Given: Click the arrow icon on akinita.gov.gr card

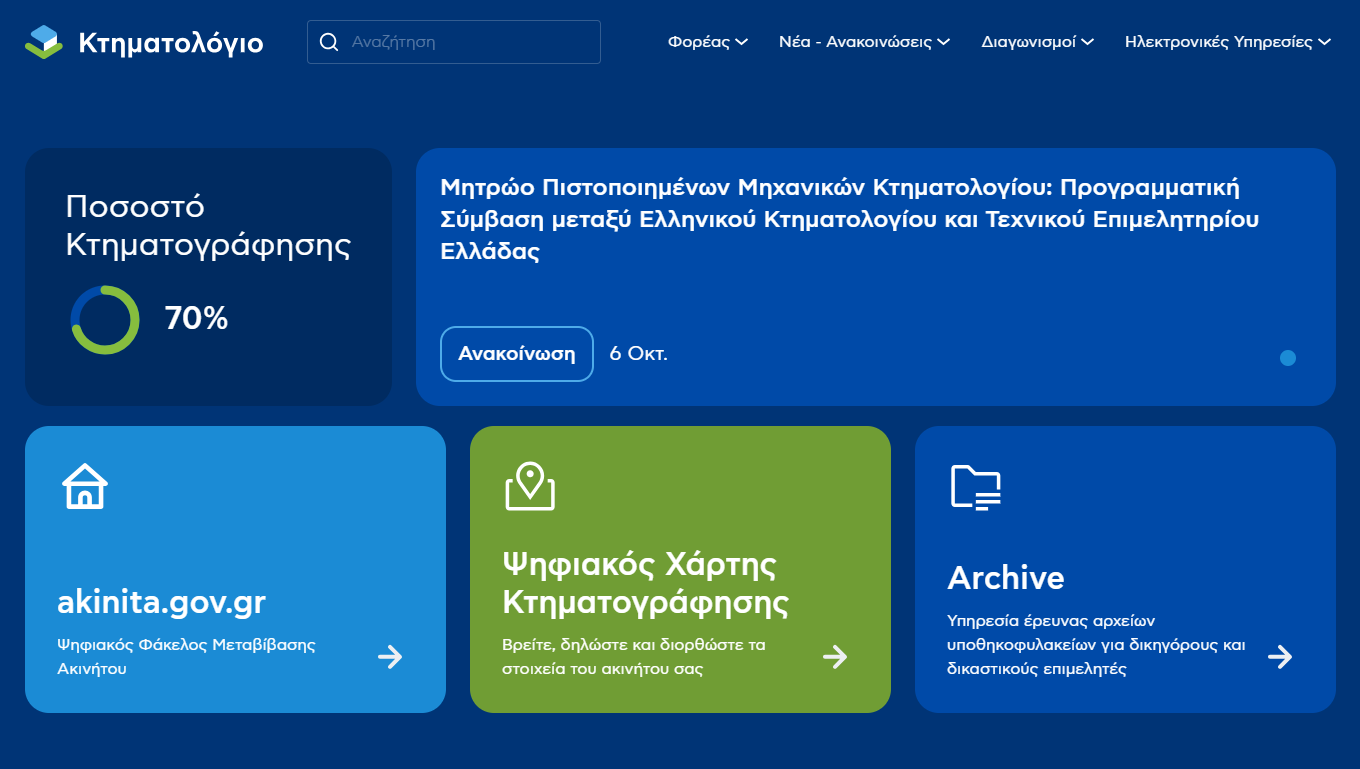Looking at the screenshot, I should [390, 657].
